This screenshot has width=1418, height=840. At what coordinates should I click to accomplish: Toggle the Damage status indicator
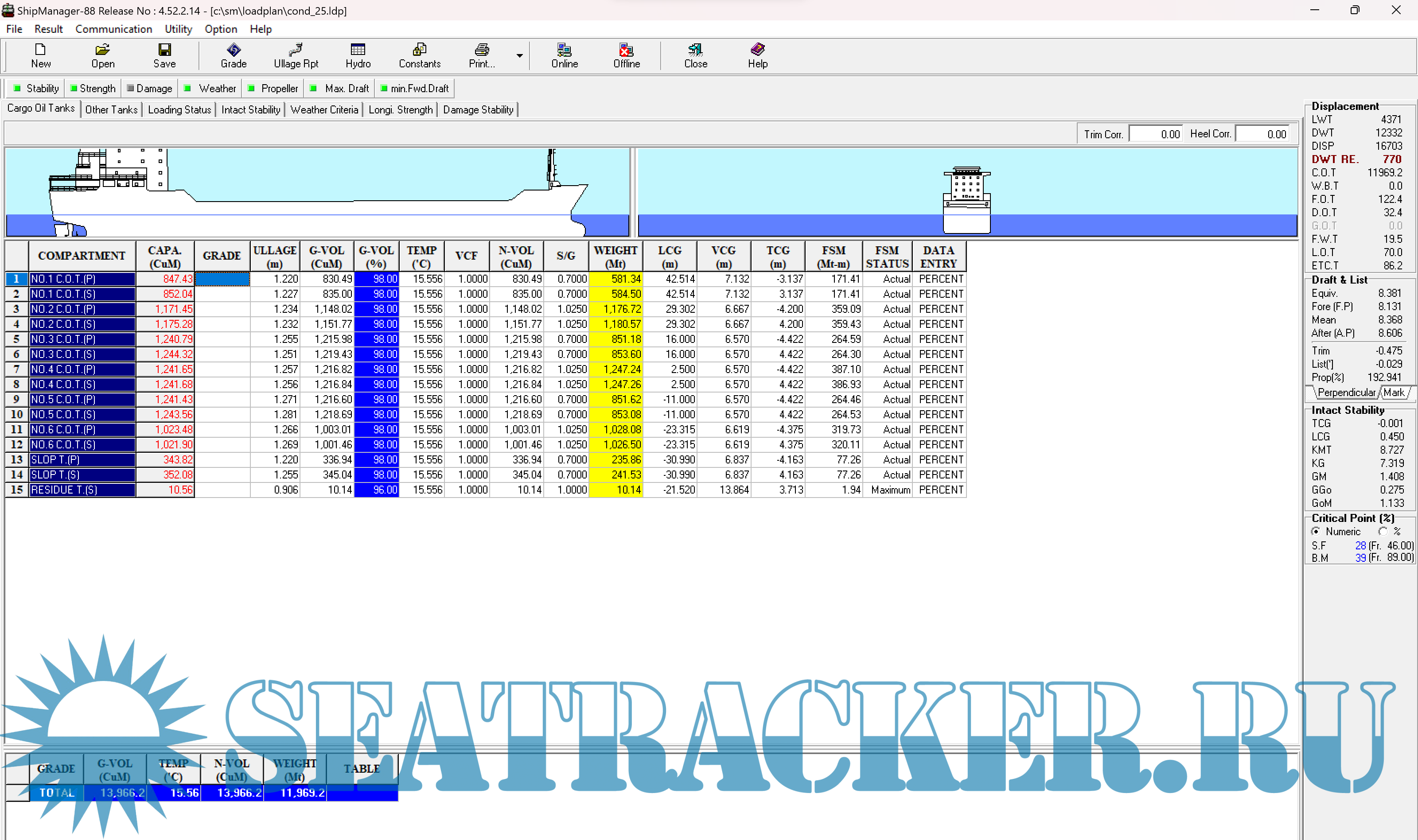(x=149, y=88)
